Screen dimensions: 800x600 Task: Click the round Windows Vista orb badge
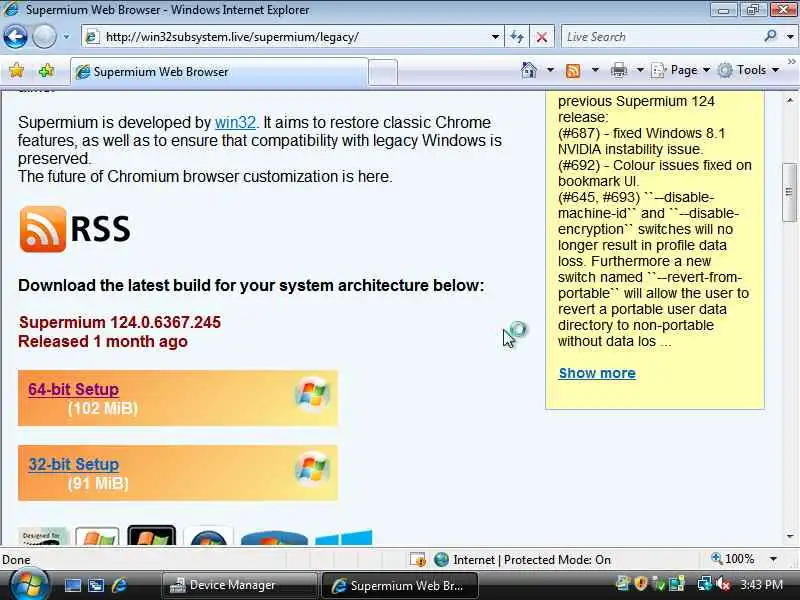pyautogui.click(x=209, y=536)
